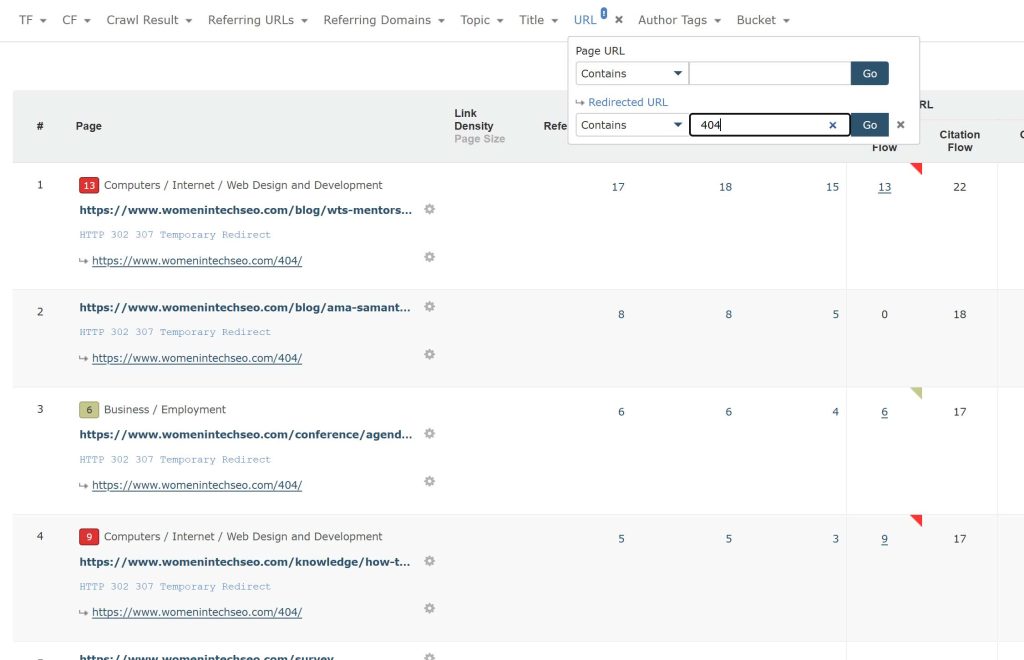Open the Redirected URL Contains dropdown
The height and width of the screenshot is (660, 1024).
(x=632, y=125)
